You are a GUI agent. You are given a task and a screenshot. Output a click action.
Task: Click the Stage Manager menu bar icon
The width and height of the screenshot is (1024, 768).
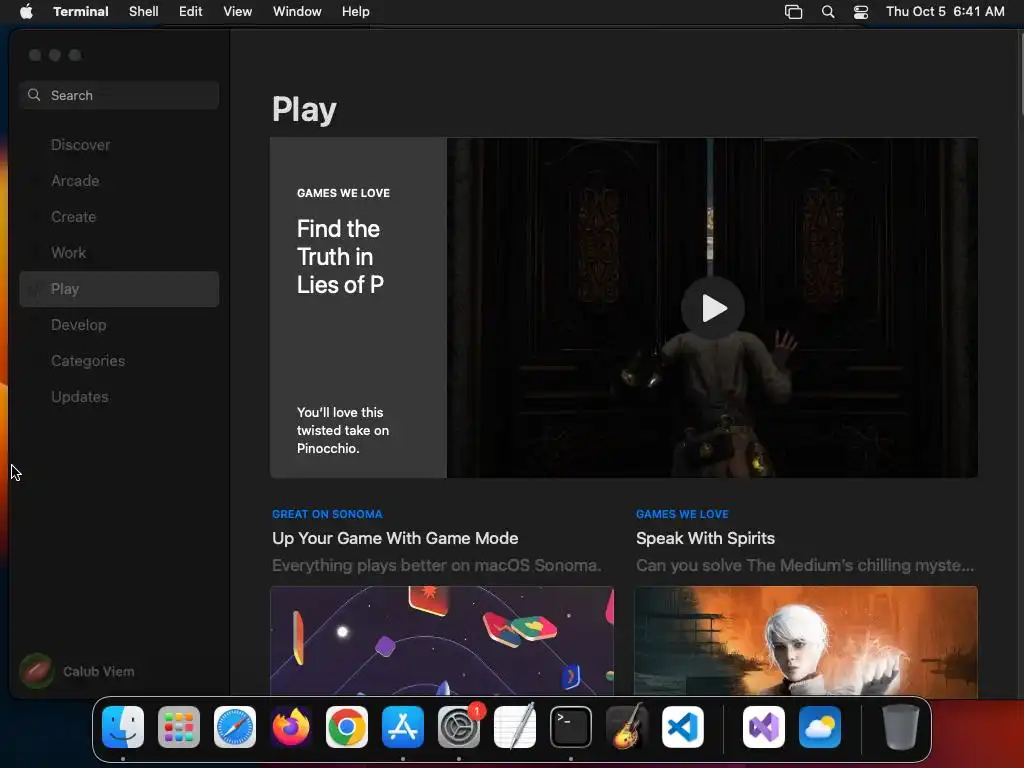coord(793,12)
